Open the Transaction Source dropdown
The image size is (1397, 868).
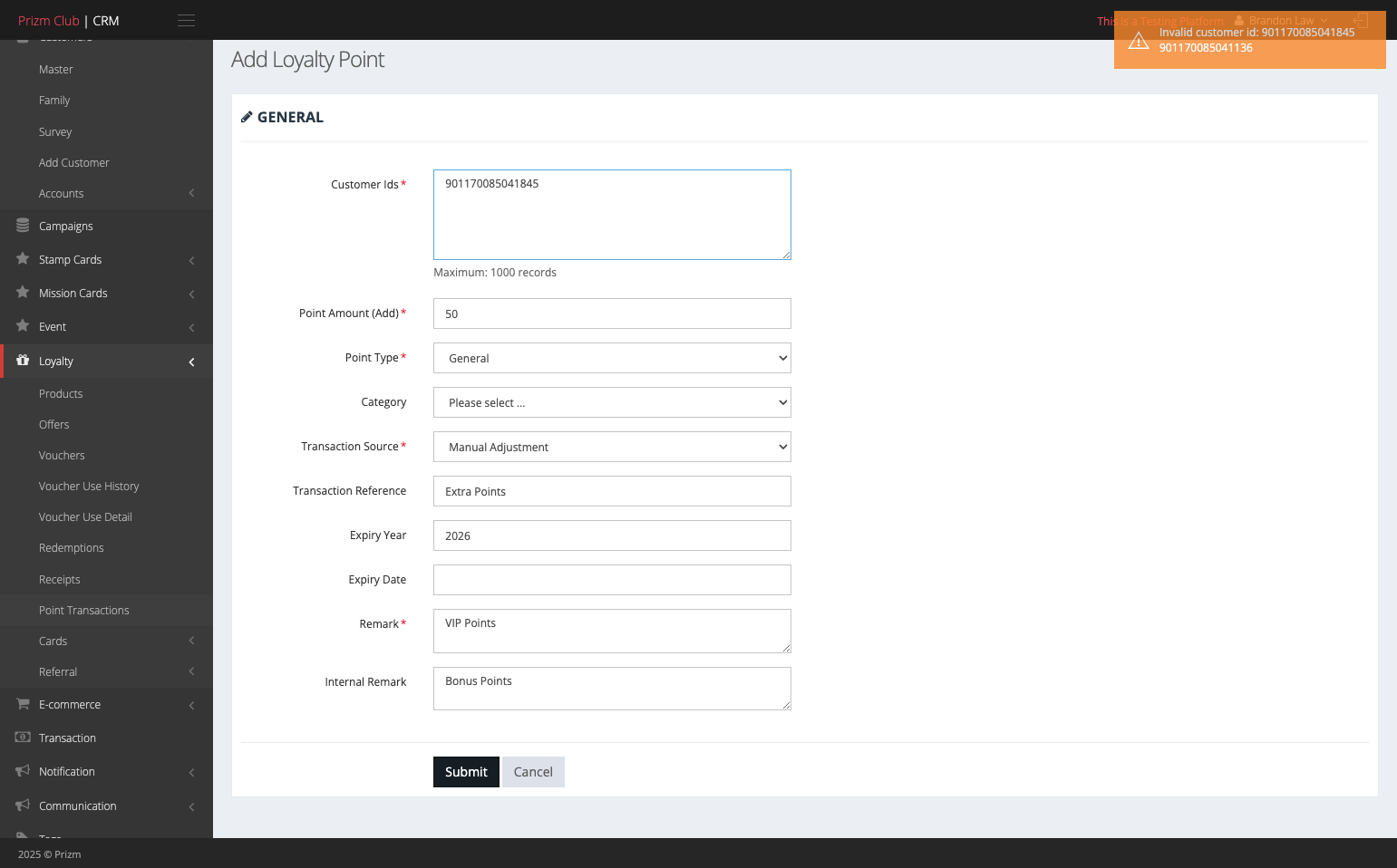(x=612, y=447)
